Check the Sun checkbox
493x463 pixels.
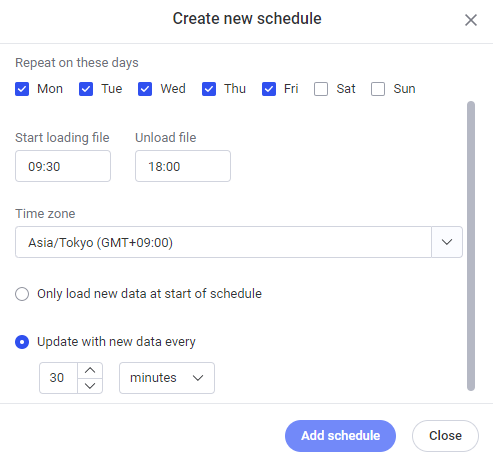pos(378,89)
